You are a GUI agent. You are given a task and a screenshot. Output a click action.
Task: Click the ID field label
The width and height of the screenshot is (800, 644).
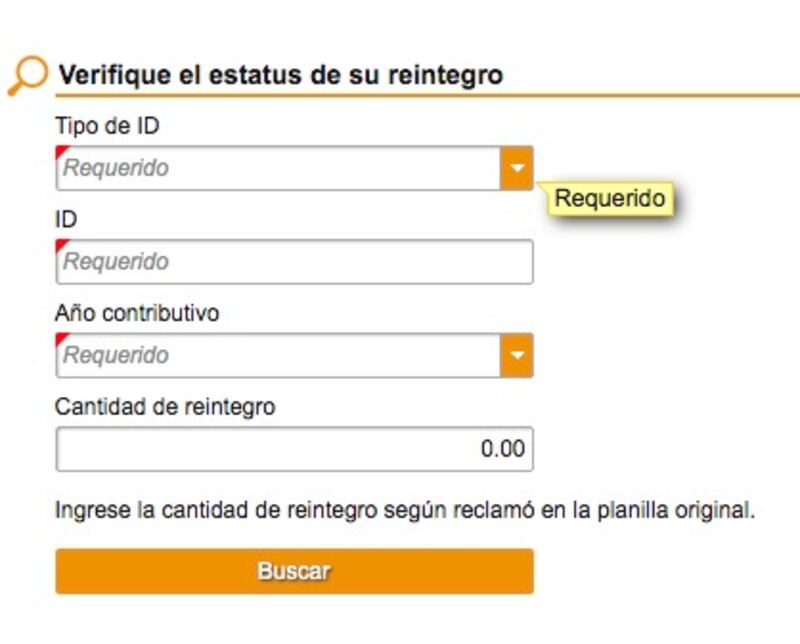66,219
